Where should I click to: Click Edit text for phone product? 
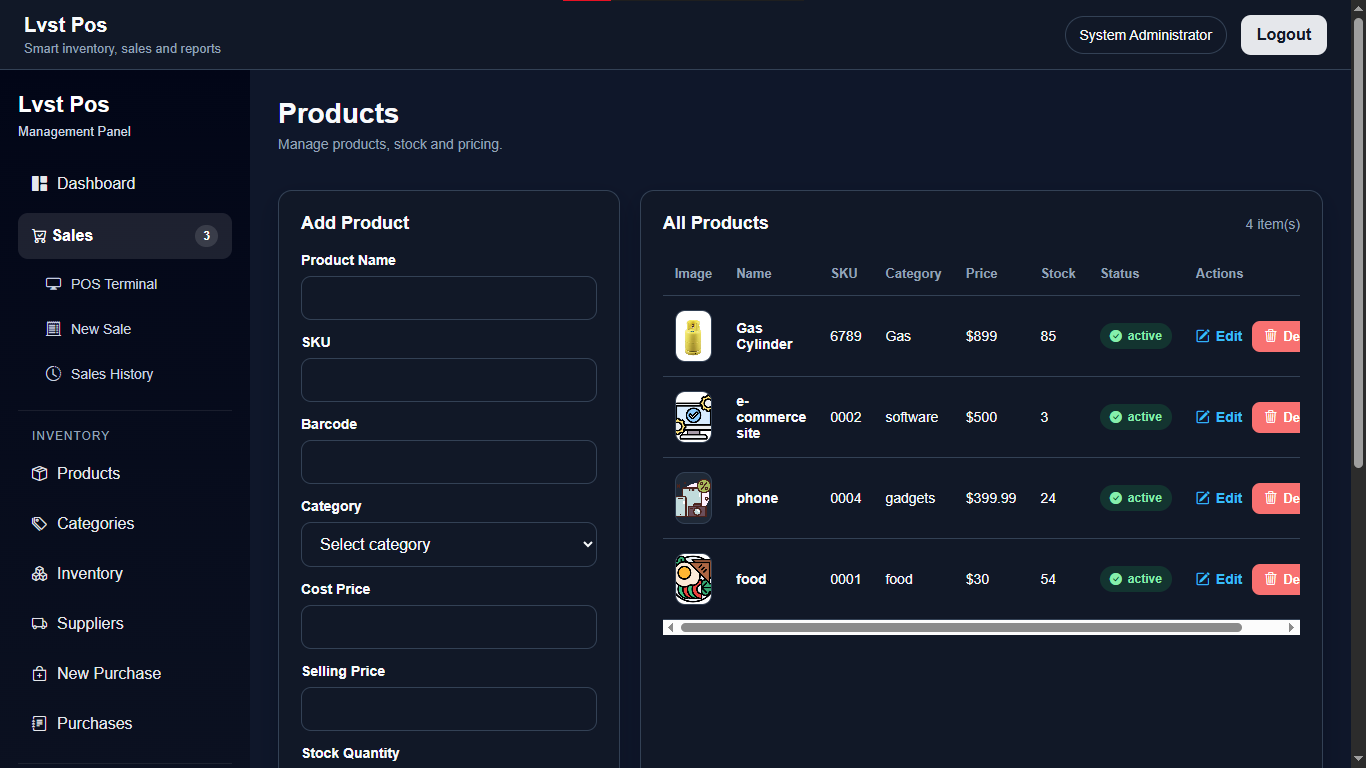coord(1229,498)
